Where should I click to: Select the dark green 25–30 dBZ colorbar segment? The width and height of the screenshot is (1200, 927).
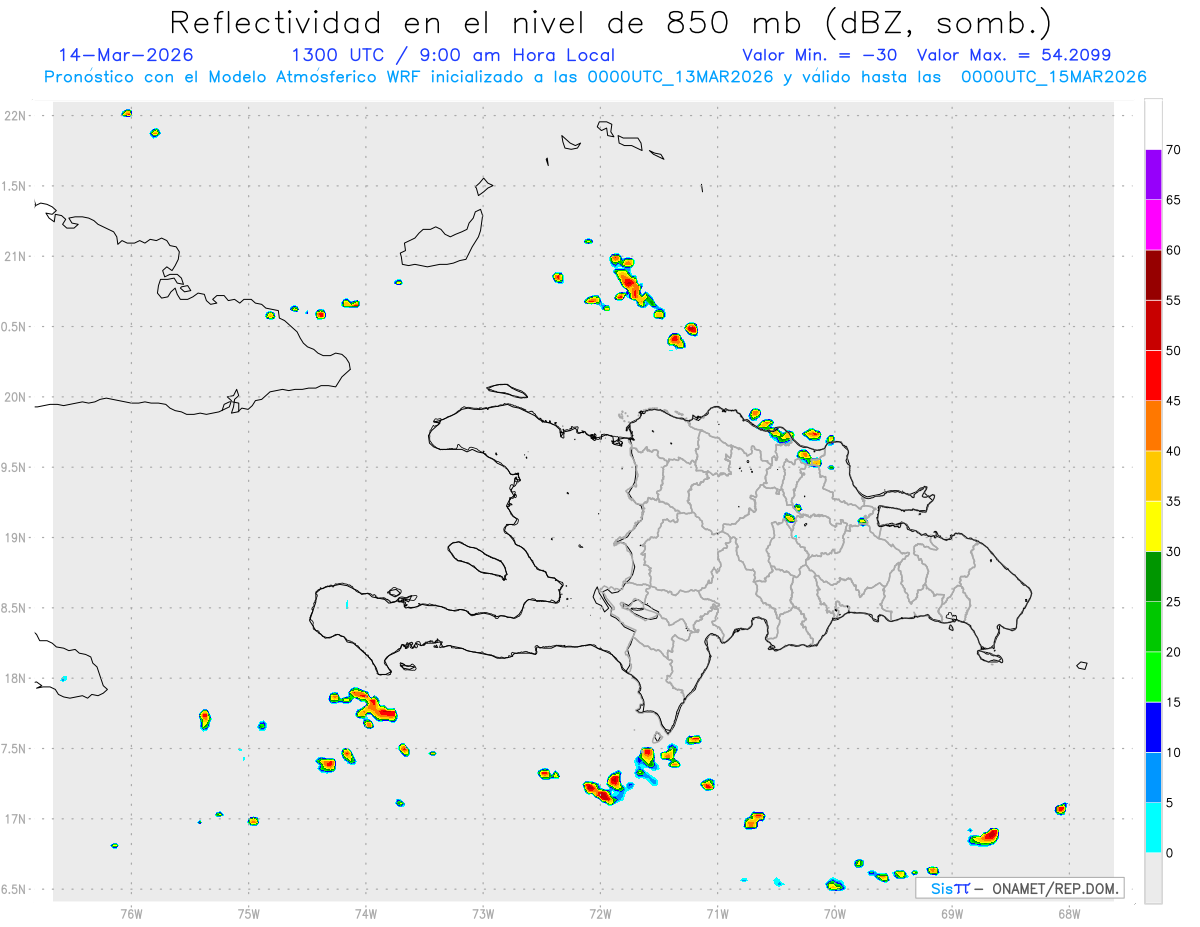coord(1153,576)
